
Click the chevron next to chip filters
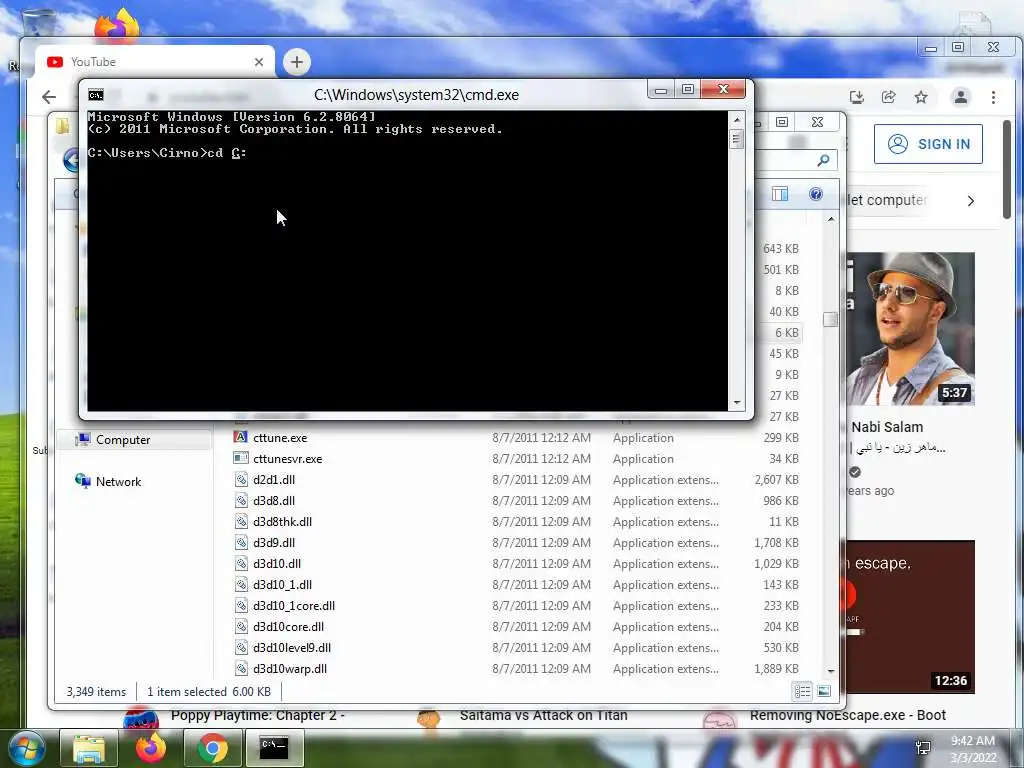pyautogui.click(x=970, y=200)
